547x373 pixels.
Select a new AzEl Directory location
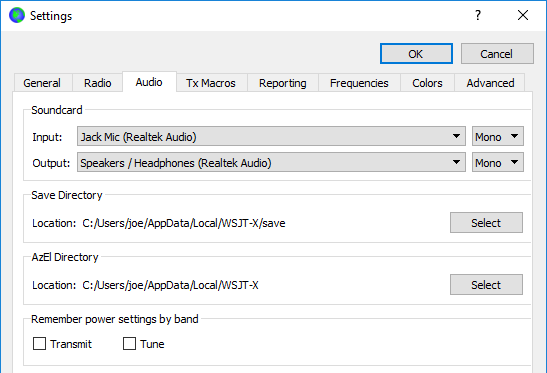click(486, 285)
